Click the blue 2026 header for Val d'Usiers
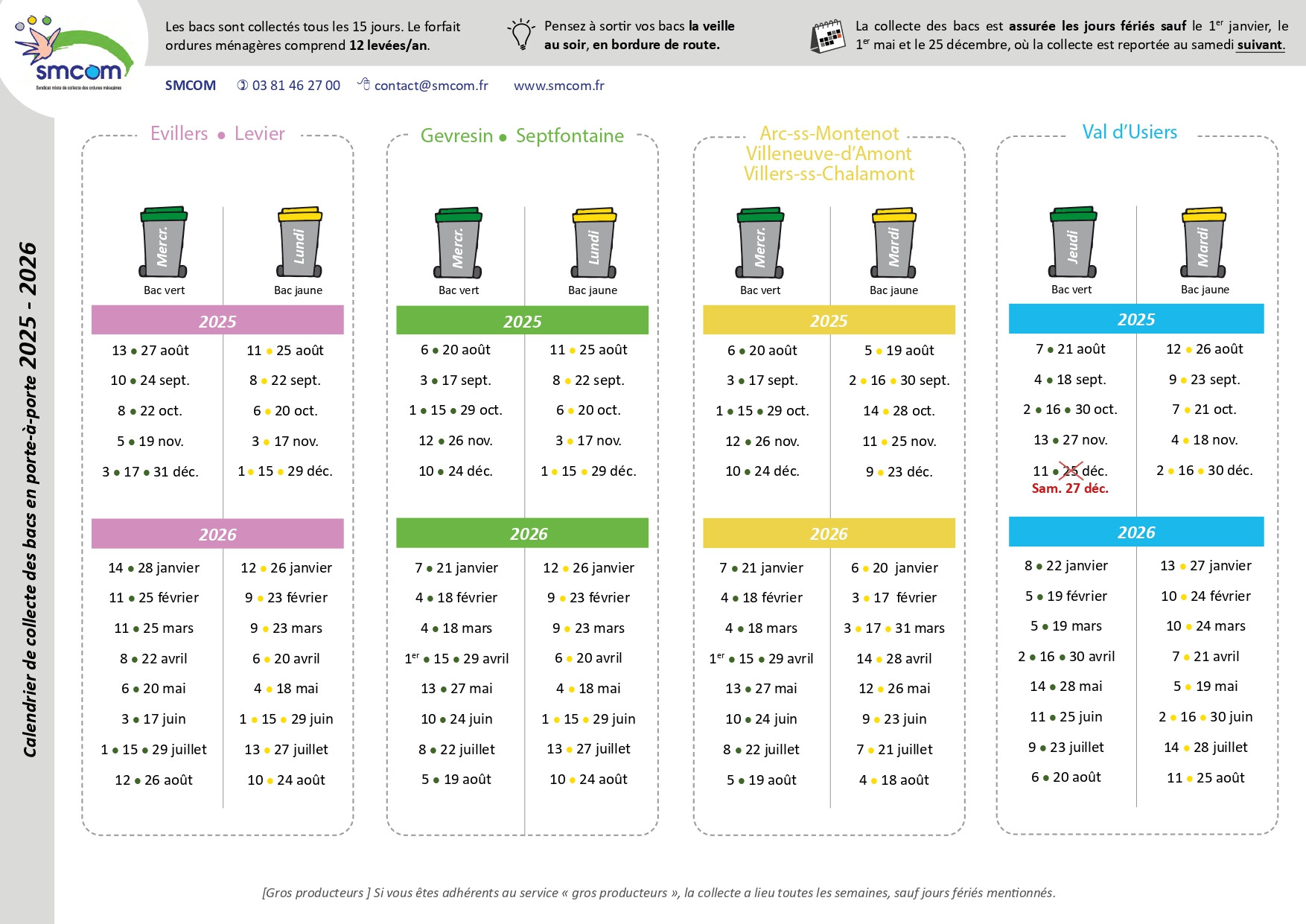The height and width of the screenshot is (924, 1306). [1135, 532]
